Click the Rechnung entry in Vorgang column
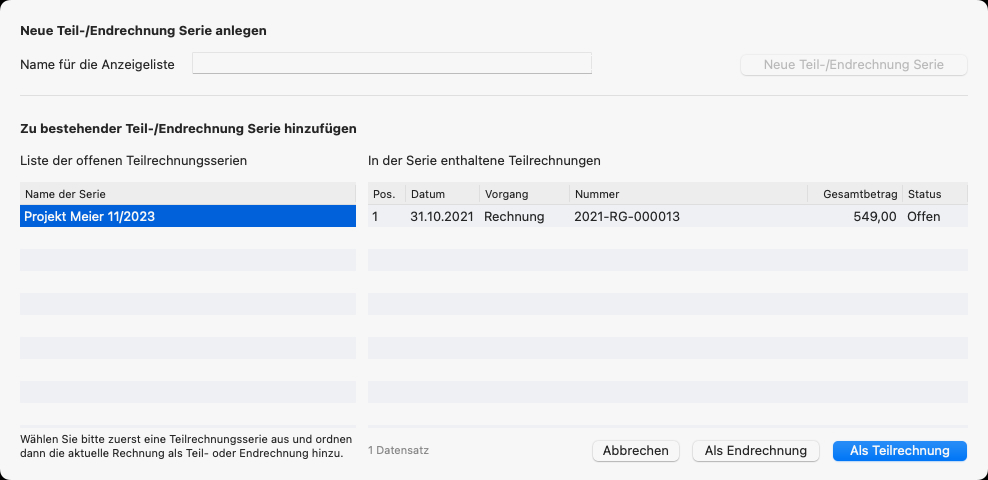This screenshot has height=480, width=988. coord(514,216)
